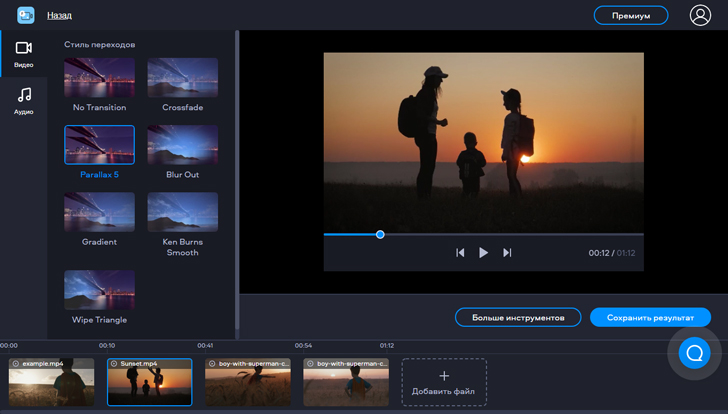Select the example.mp4 clip in timeline
The width and height of the screenshot is (728, 414).
pyautogui.click(x=51, y=382)
